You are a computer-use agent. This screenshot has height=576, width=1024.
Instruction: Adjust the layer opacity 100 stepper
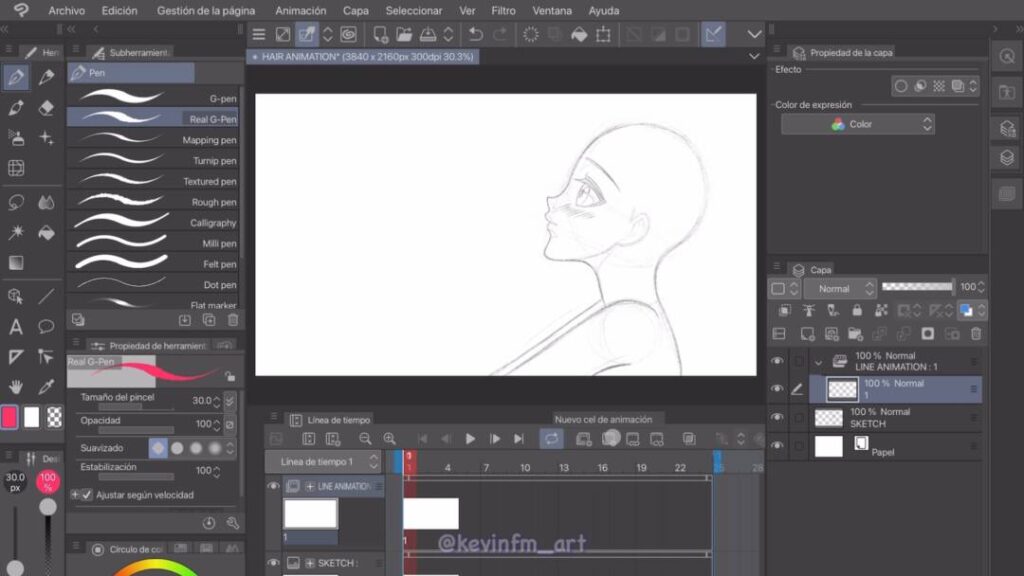pyautogui.click(x=981, y=287)
